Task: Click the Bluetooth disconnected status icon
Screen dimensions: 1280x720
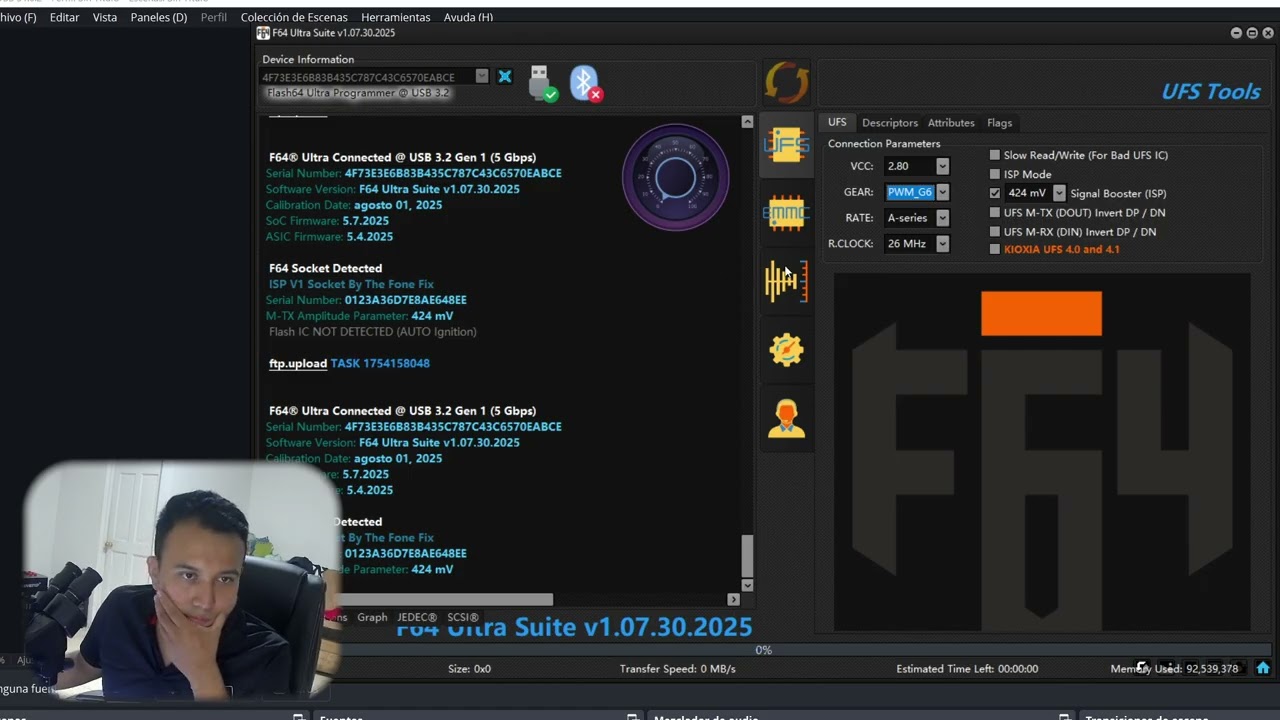Action: (585, 83)
